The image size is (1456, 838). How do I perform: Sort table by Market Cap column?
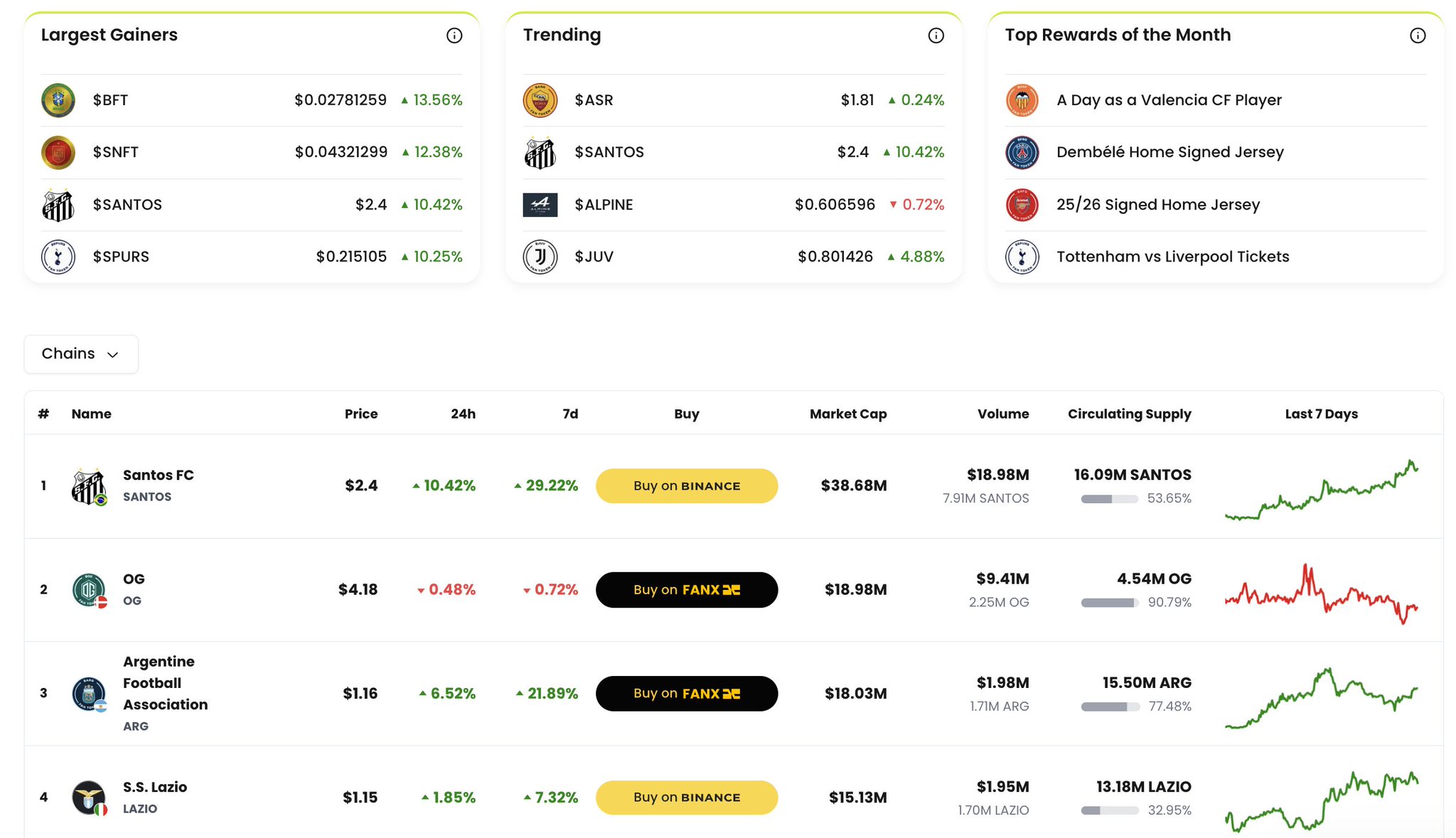pyautogui.click(x=847, y=414)
